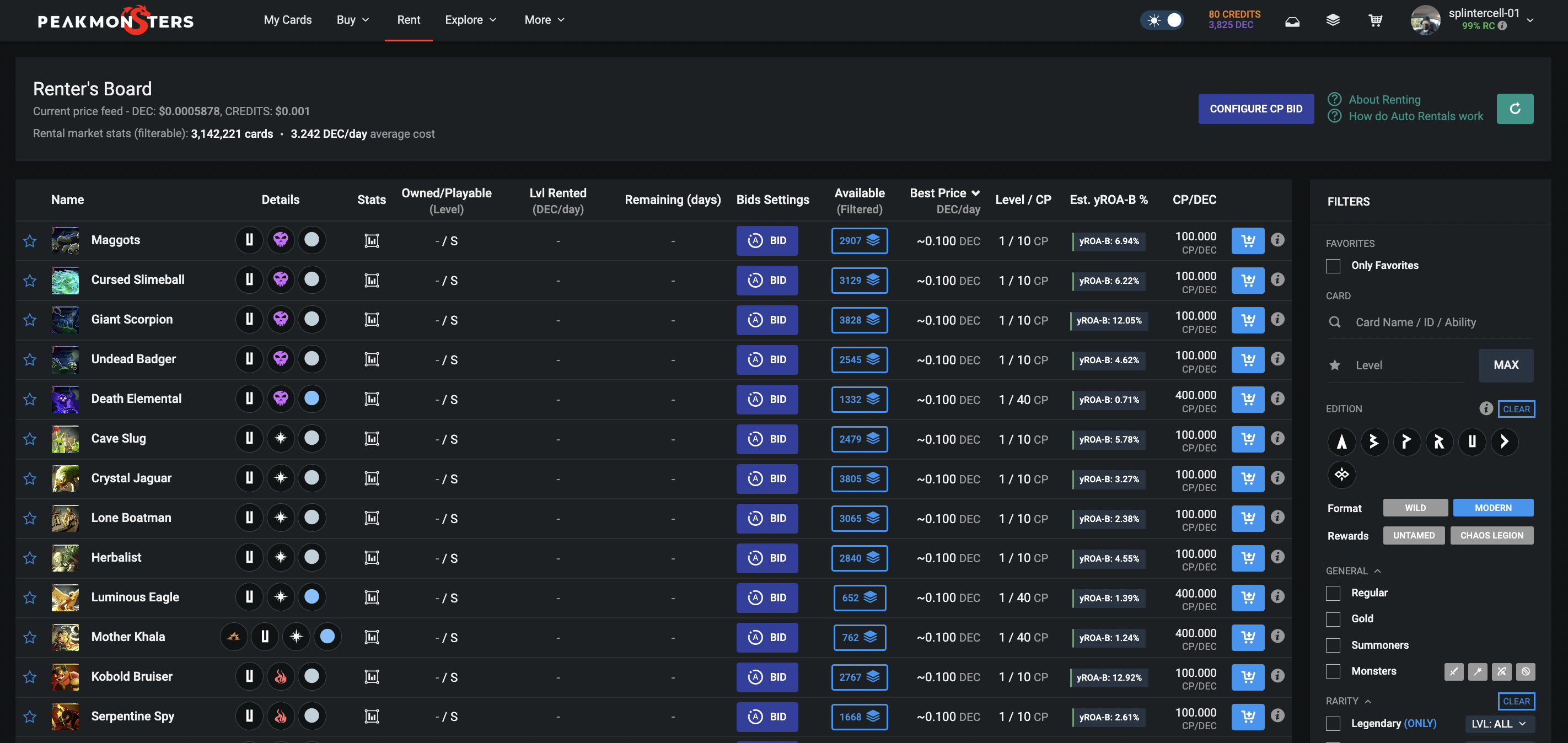The height and width of the screenshot is (743, 1568).
Task: Click the life element icon for Cave Slug
Action: [281, 438]
